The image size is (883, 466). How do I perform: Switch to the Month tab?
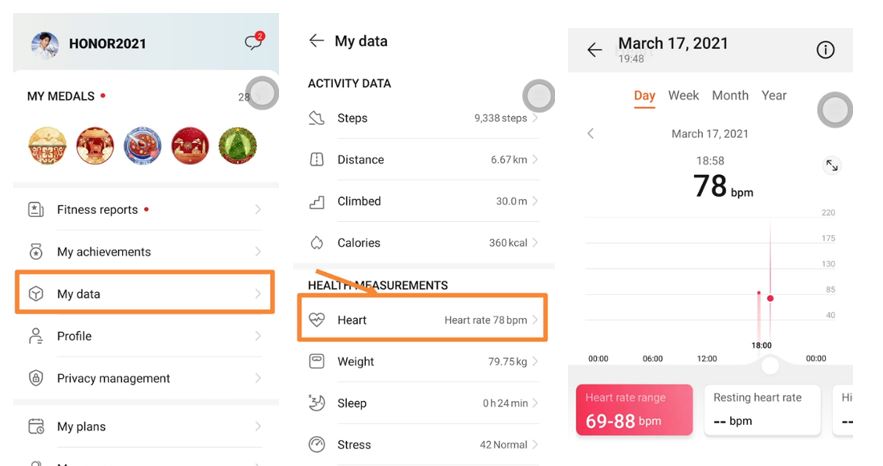(x=730, y=96)
